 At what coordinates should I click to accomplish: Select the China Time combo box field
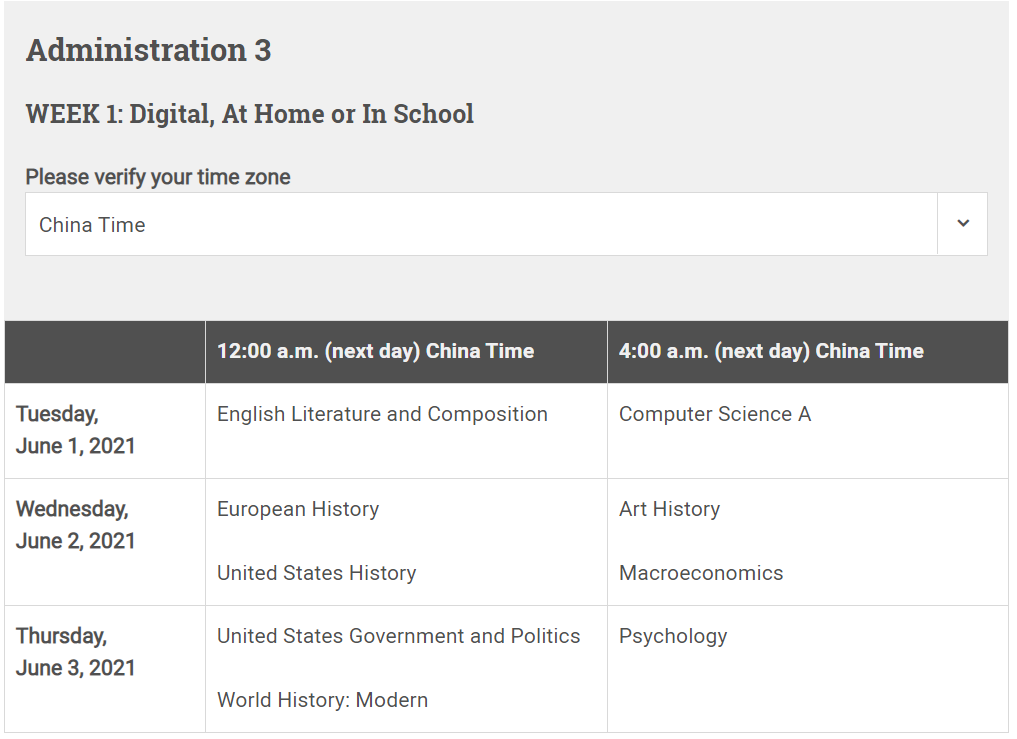(x=507, y=224)
